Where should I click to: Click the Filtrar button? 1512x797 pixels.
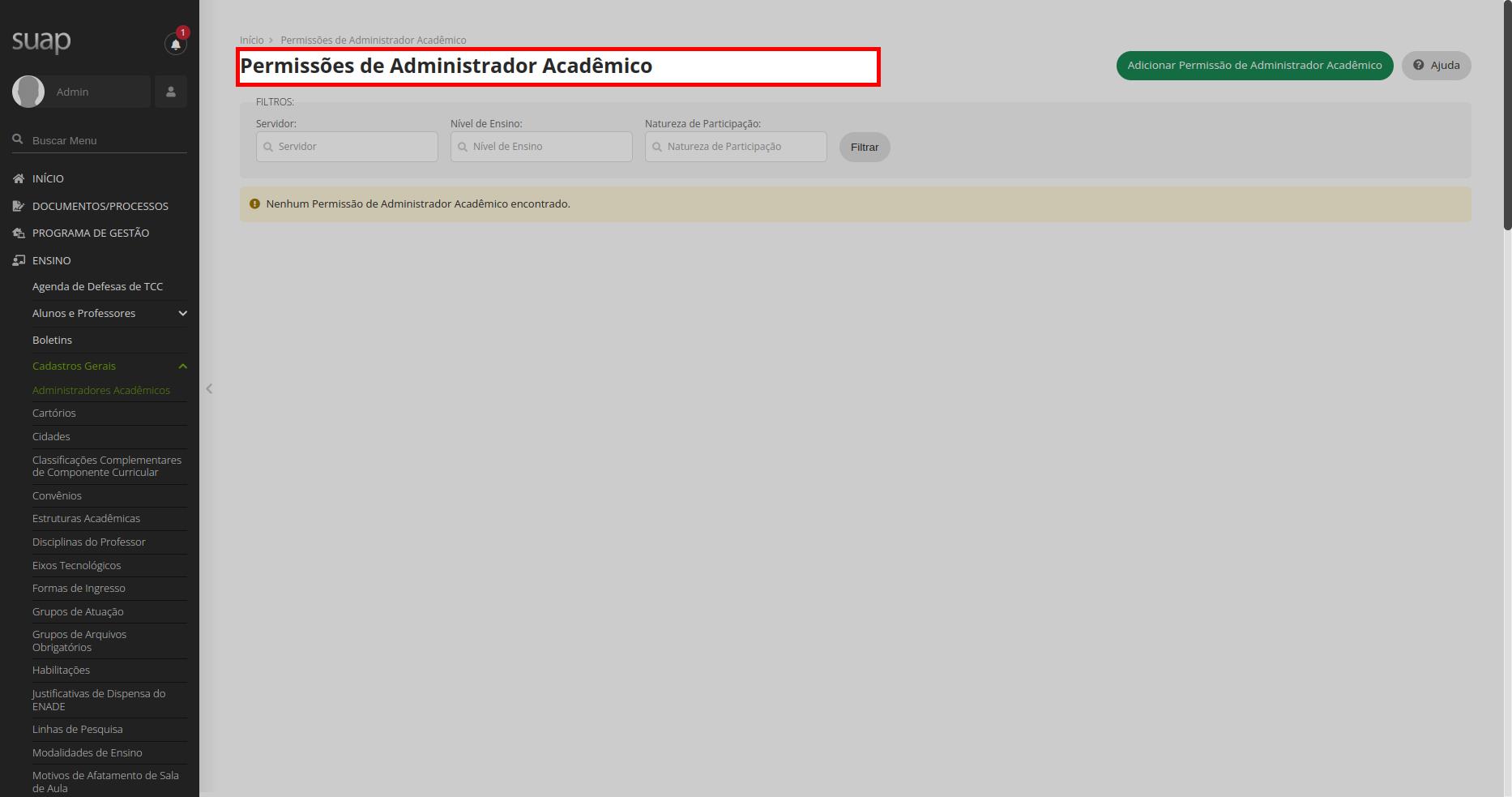pyautogui.click(x=865, y=147)
